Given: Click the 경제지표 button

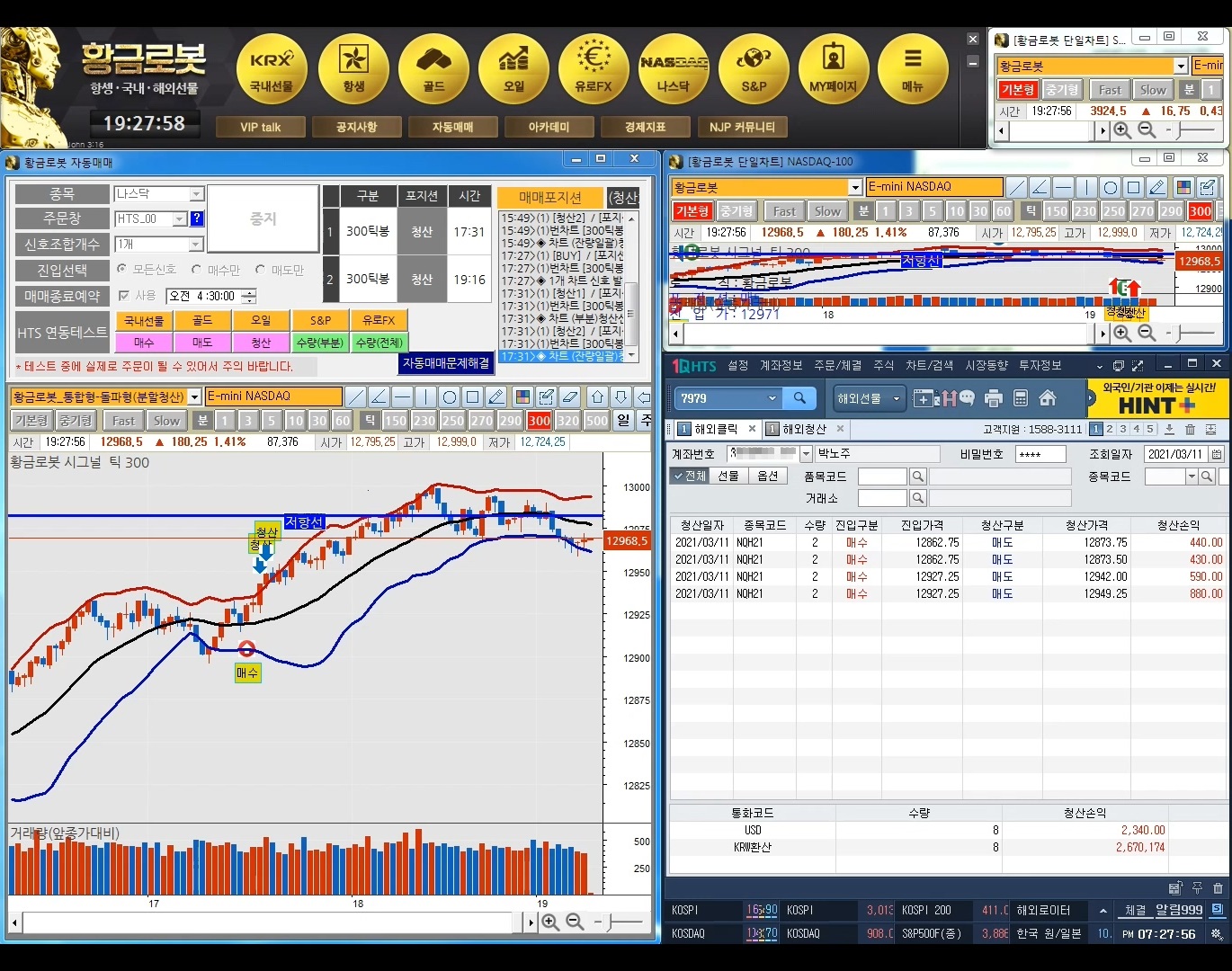Looking at the screenshot, I should 645,127.
